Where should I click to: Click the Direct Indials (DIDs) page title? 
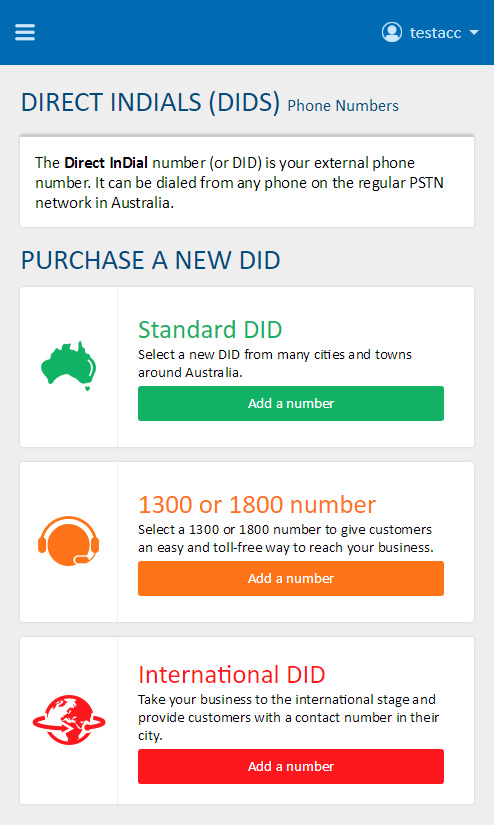click(150, 103)
